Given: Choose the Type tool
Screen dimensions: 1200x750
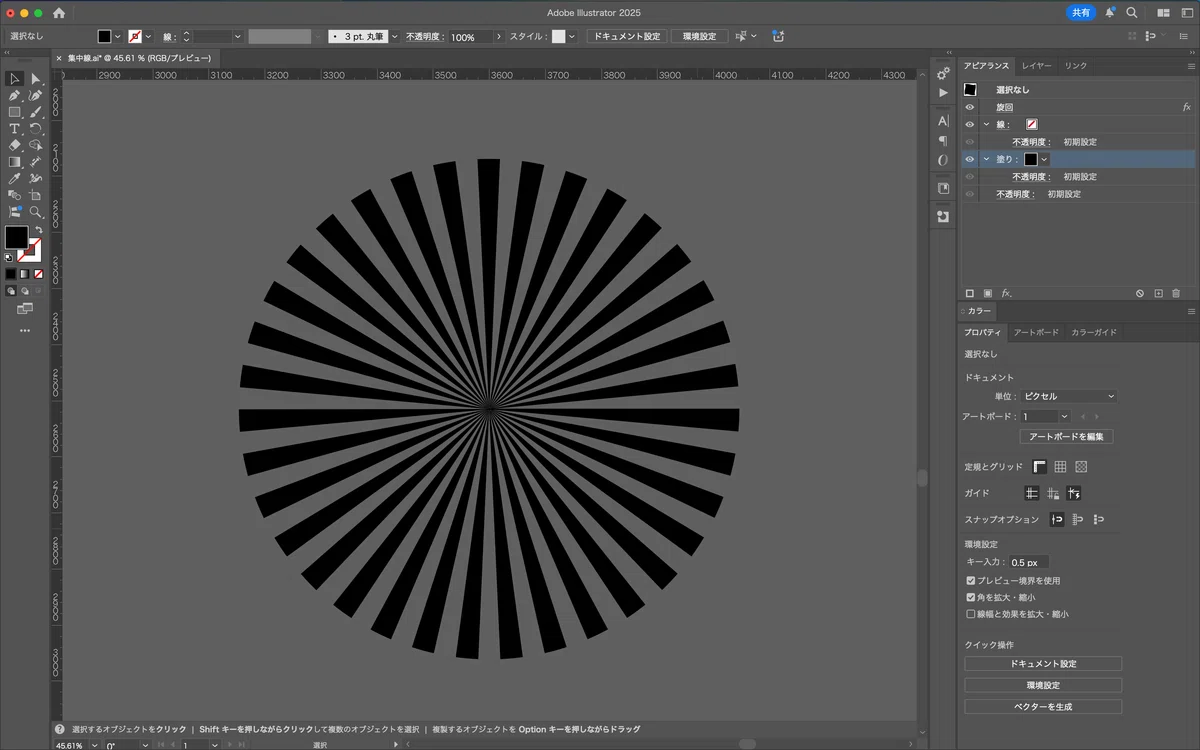Looking at the screenshot, I should 15,128.
